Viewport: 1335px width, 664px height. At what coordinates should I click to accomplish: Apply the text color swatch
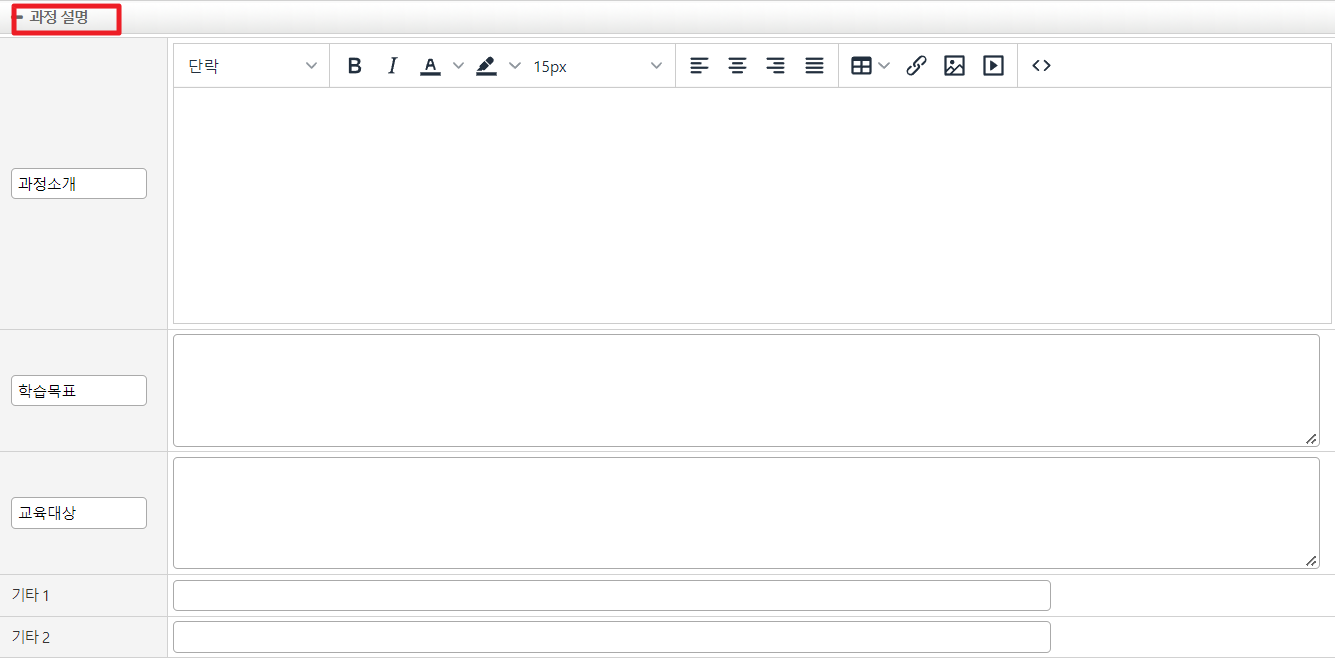430,66
